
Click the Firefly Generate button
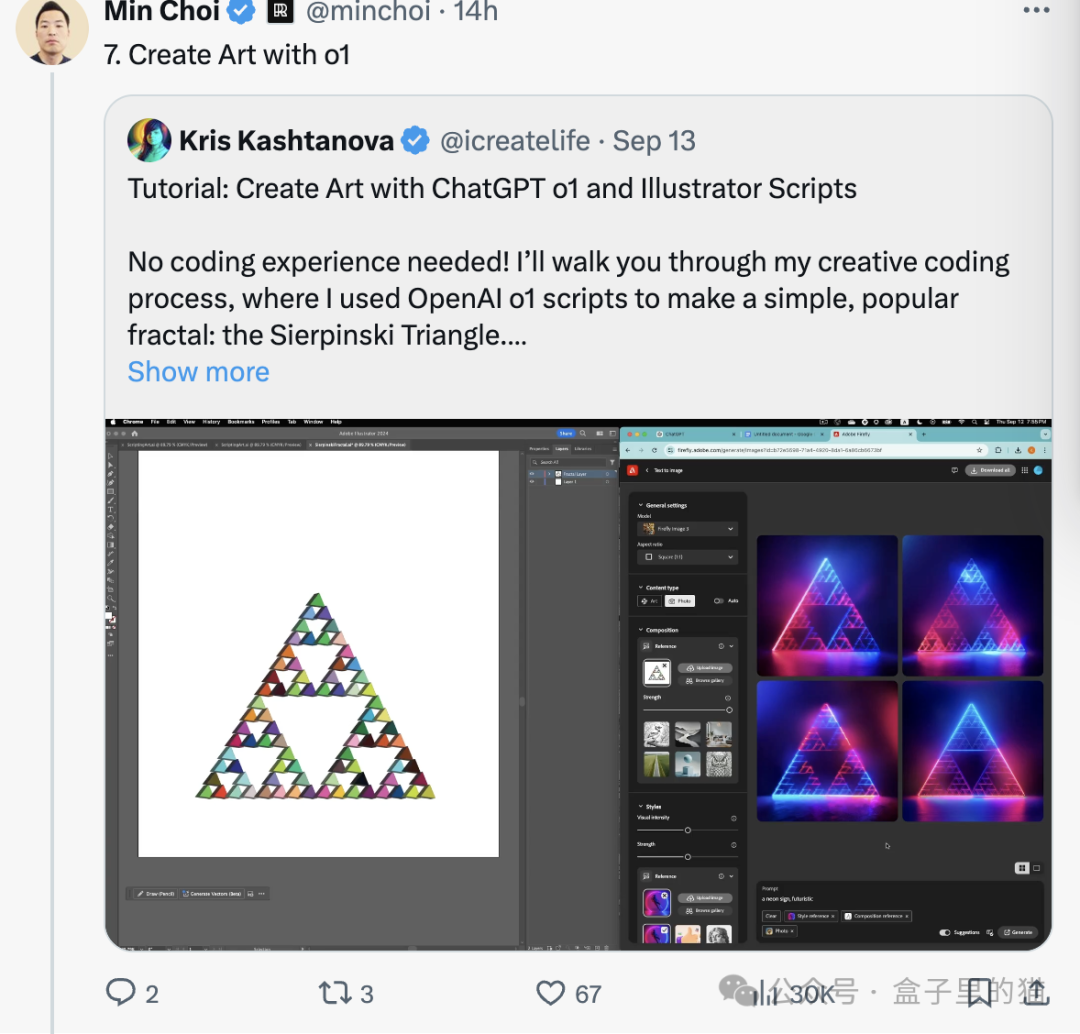(1018, 932)
